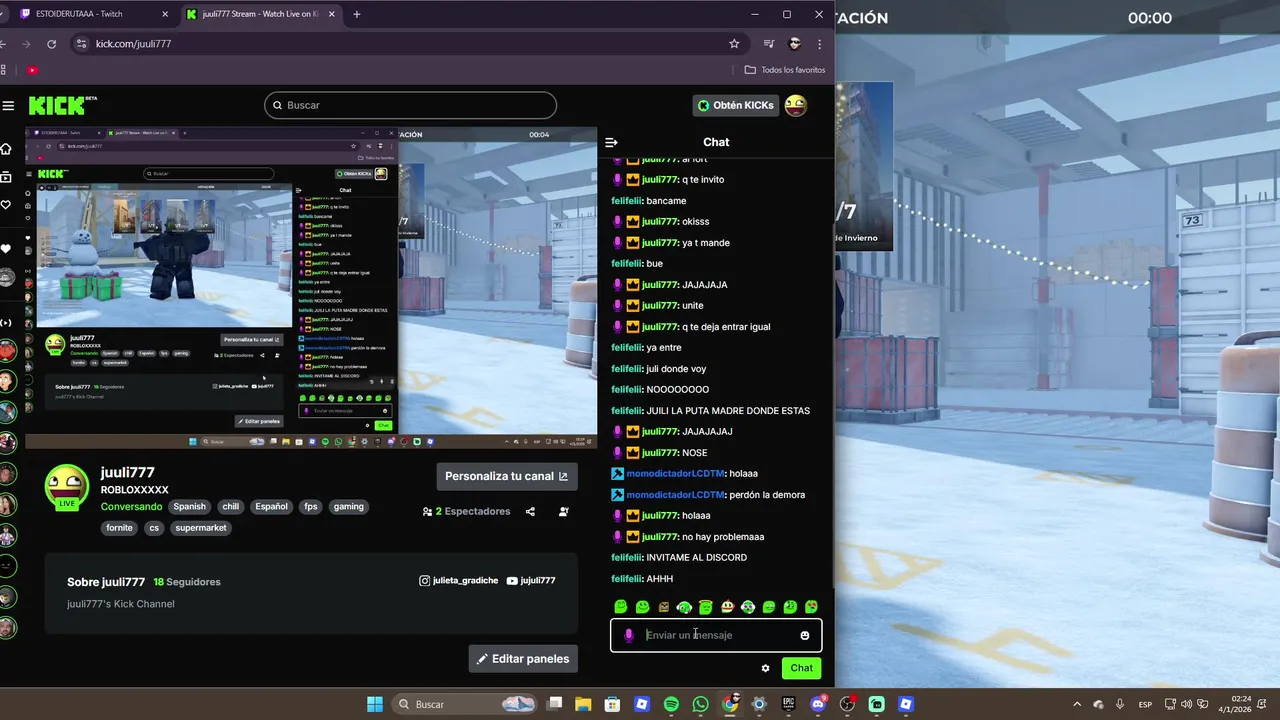Click juuli777 channel avatar with LIVE badge
1280x720 pixels.
point(67,488)
